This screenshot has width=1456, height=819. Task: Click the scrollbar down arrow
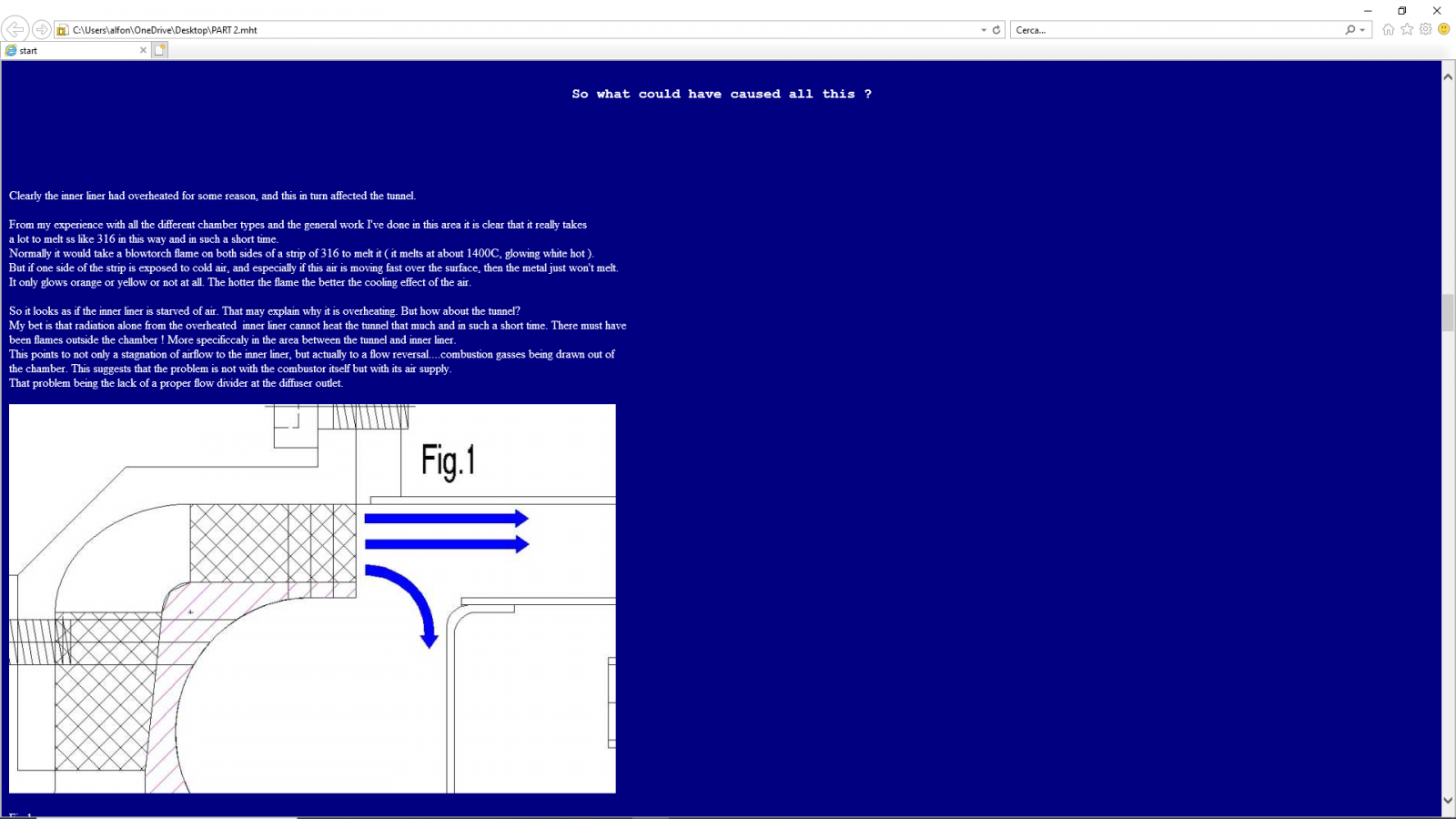[x=1448, y=801]
